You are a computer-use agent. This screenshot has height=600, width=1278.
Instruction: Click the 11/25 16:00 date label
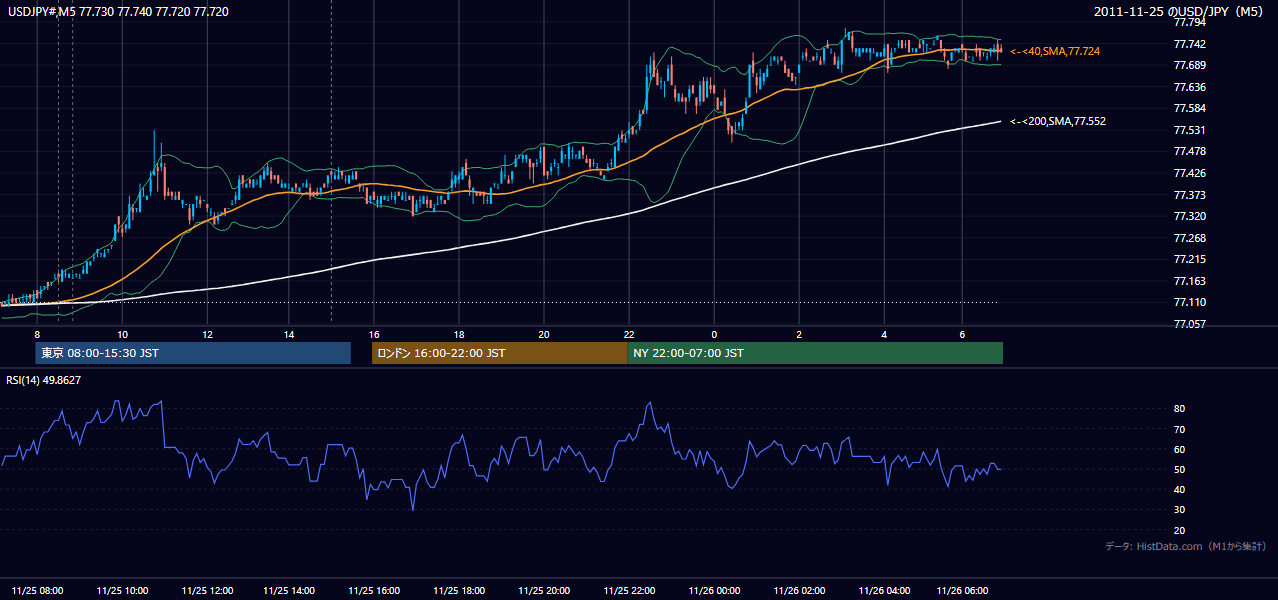[x=373, y=591]
